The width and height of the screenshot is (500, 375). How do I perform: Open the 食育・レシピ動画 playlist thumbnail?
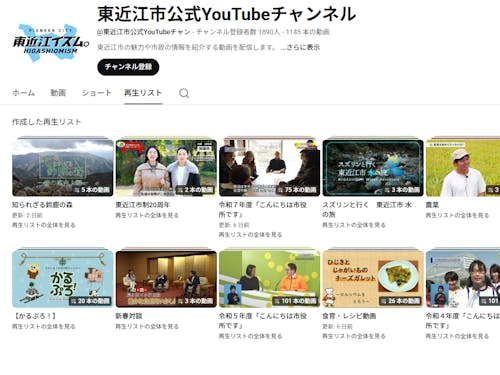pyautogui.click(x=373, y=279)
